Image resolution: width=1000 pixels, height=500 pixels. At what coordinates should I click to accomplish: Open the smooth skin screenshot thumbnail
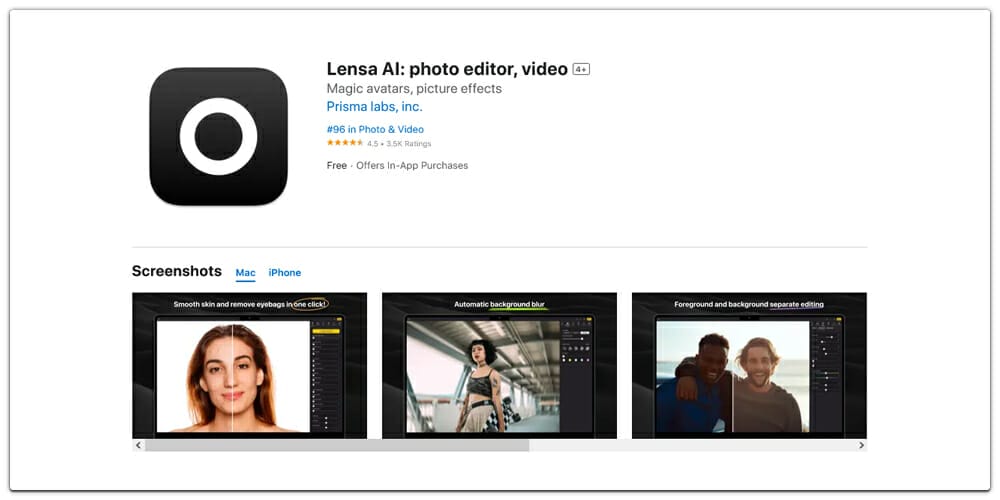[249, 365]
